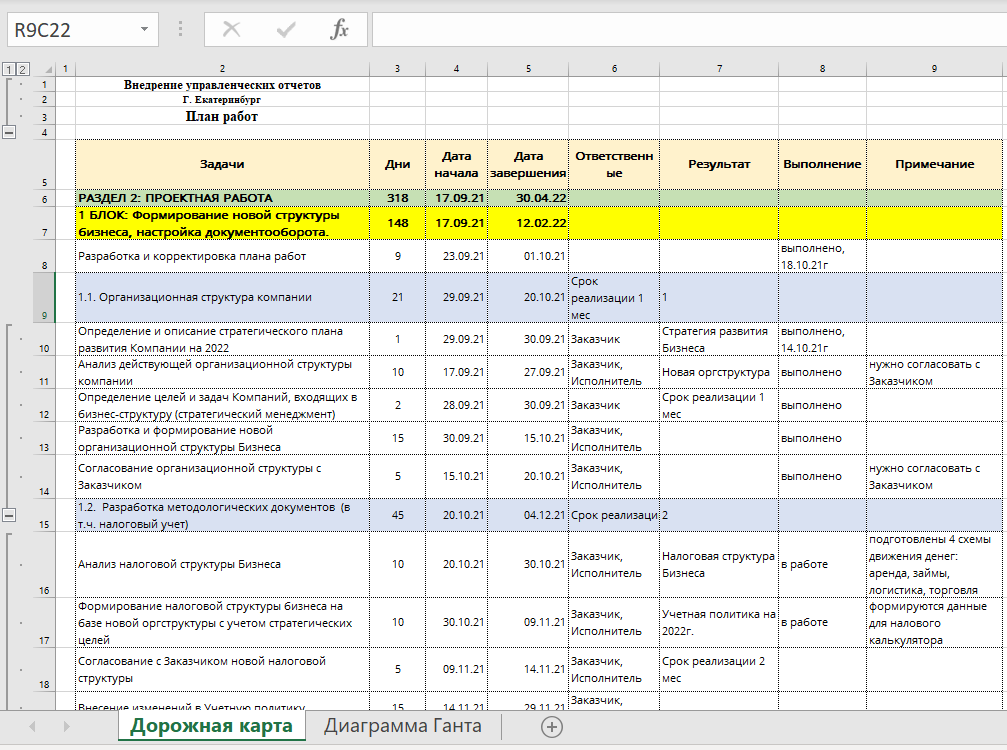Select the в работе cell in row 16
The height and width of the screenshot is (750, 1007).
click(x=823, y=564)
